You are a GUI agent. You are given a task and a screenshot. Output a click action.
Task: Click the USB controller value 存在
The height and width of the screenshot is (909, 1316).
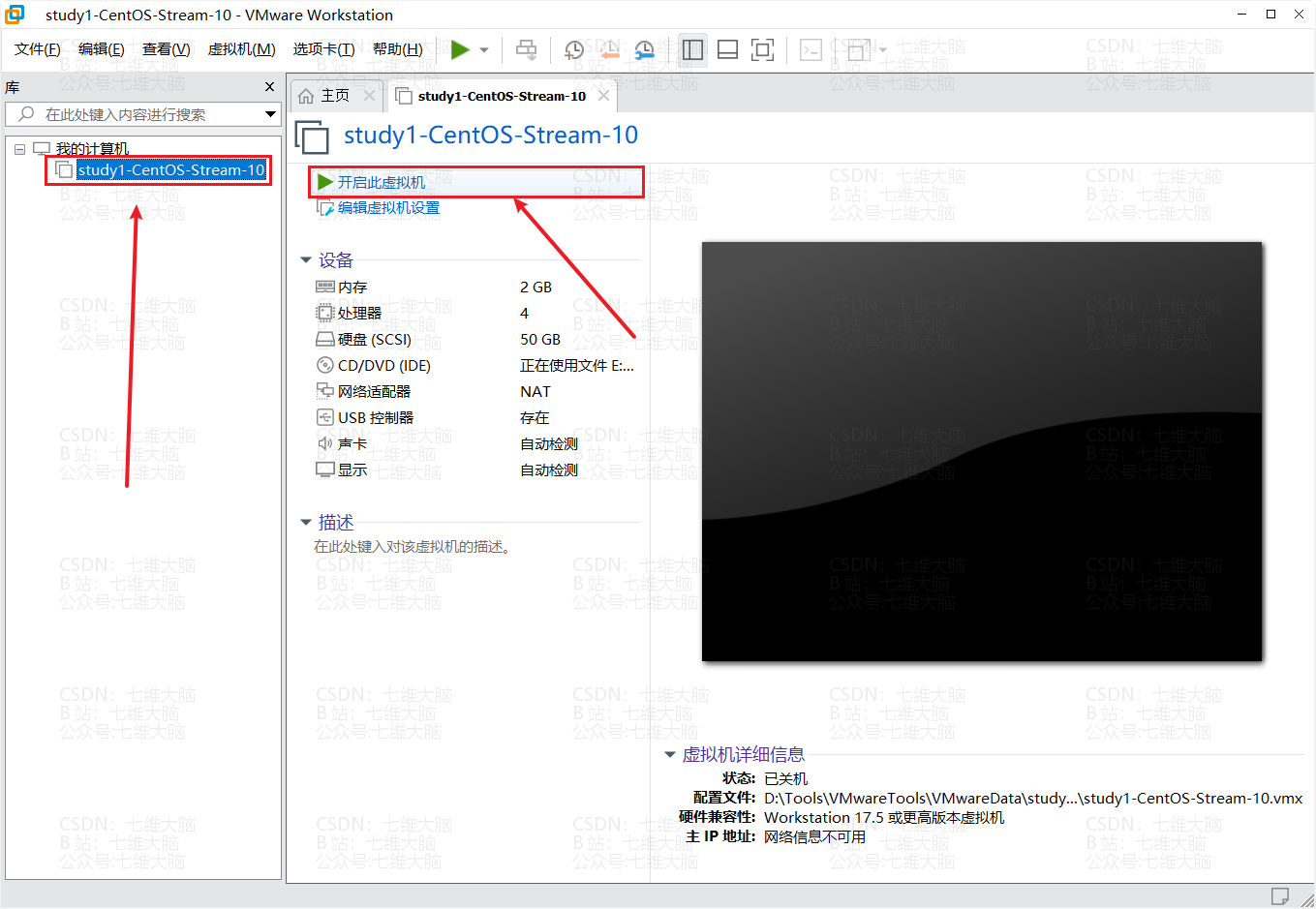coord(535,418)
